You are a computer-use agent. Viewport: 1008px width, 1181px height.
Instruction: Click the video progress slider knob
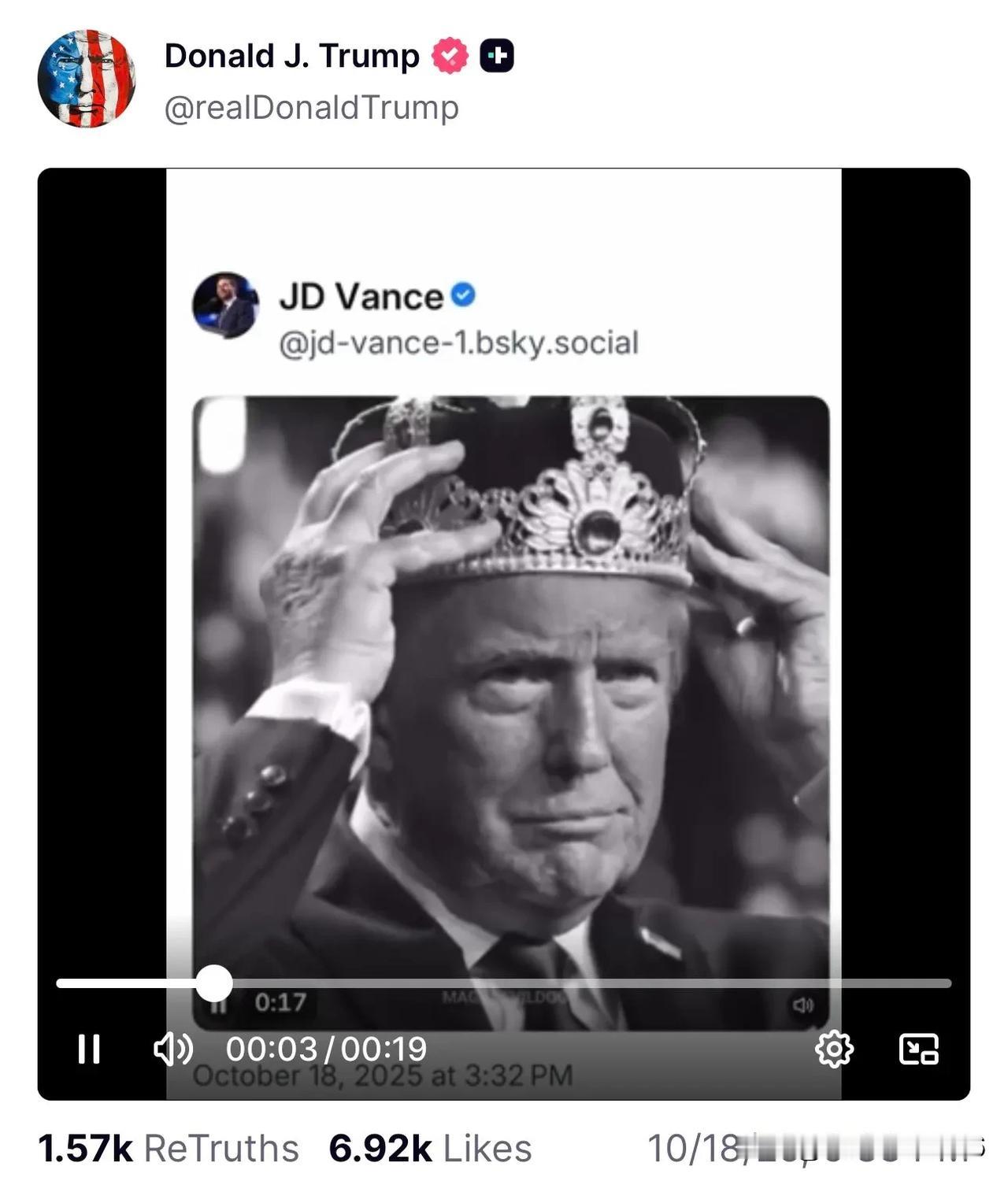[213, 983]
